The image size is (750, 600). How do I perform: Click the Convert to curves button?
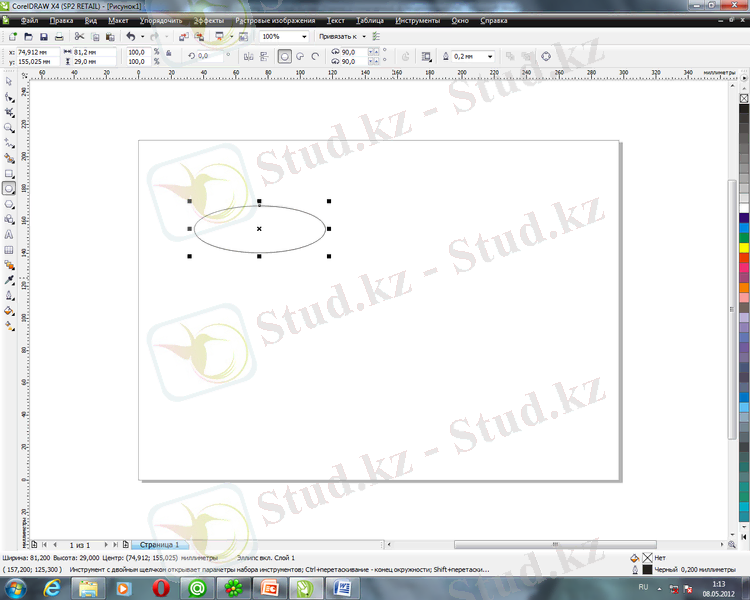546,56
